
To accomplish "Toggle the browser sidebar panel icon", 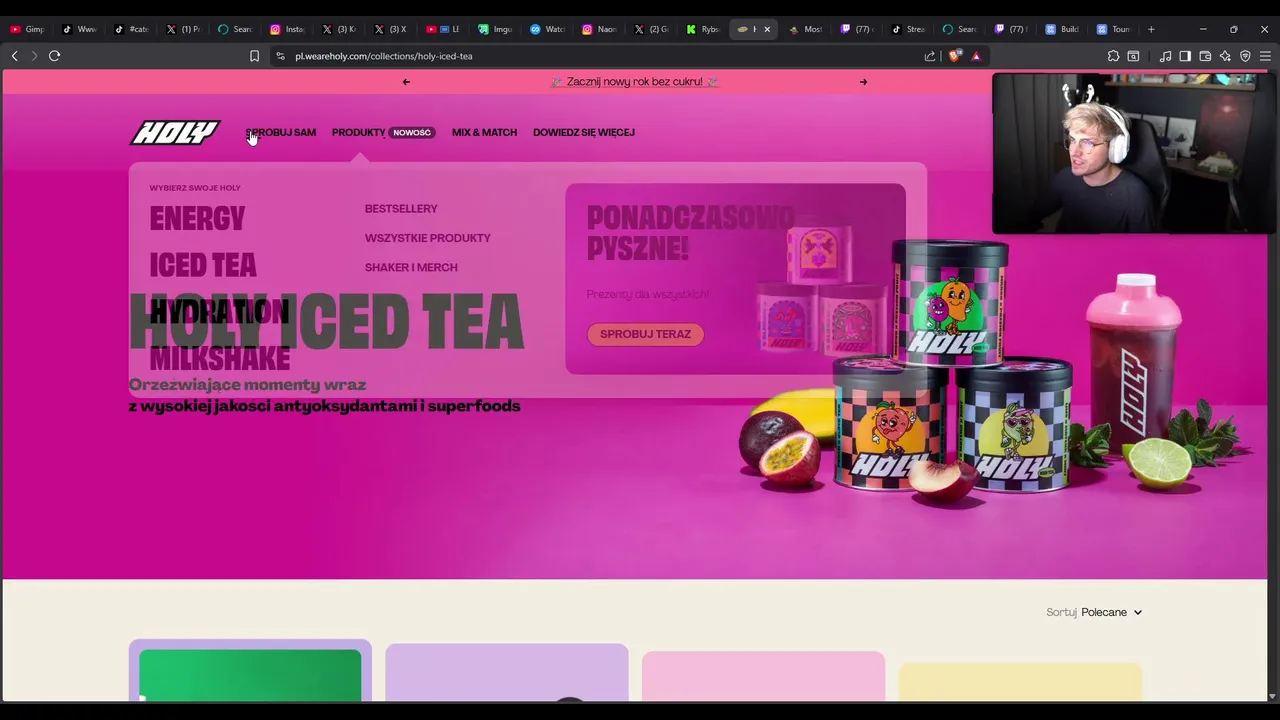I will 1185,56.
